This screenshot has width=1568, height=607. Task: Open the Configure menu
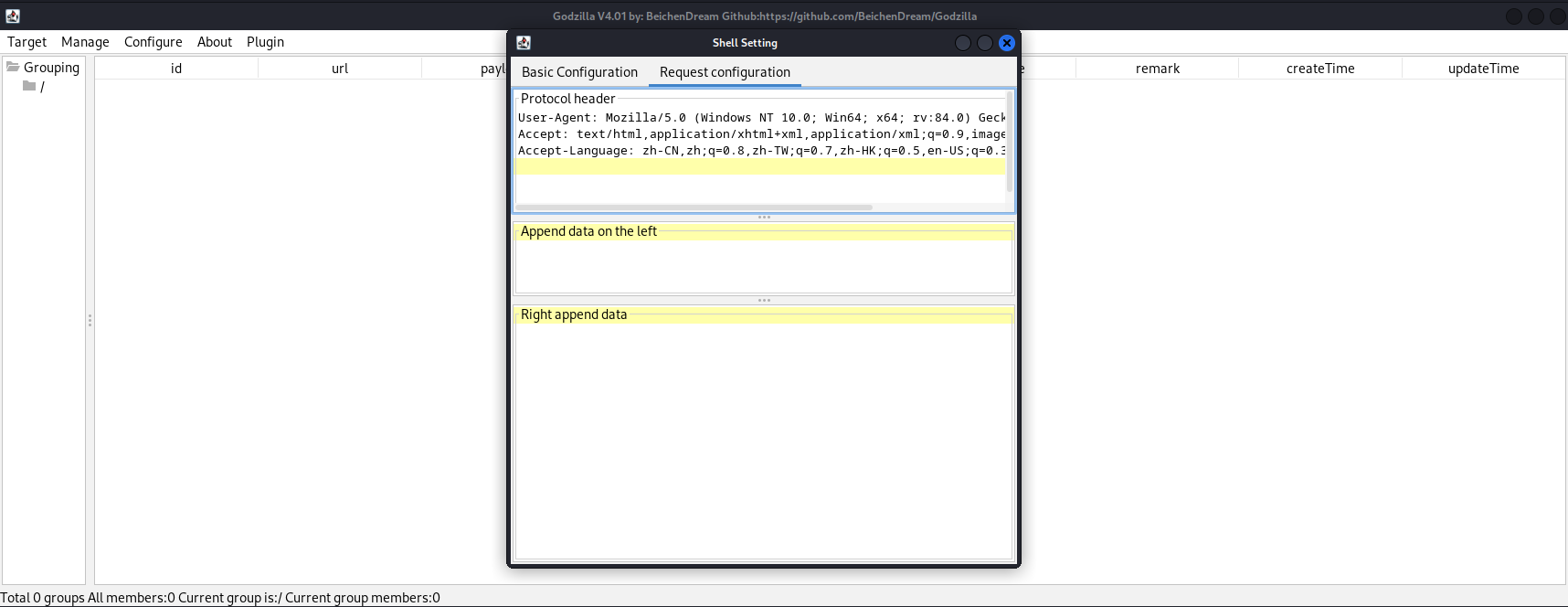[153, 42]
